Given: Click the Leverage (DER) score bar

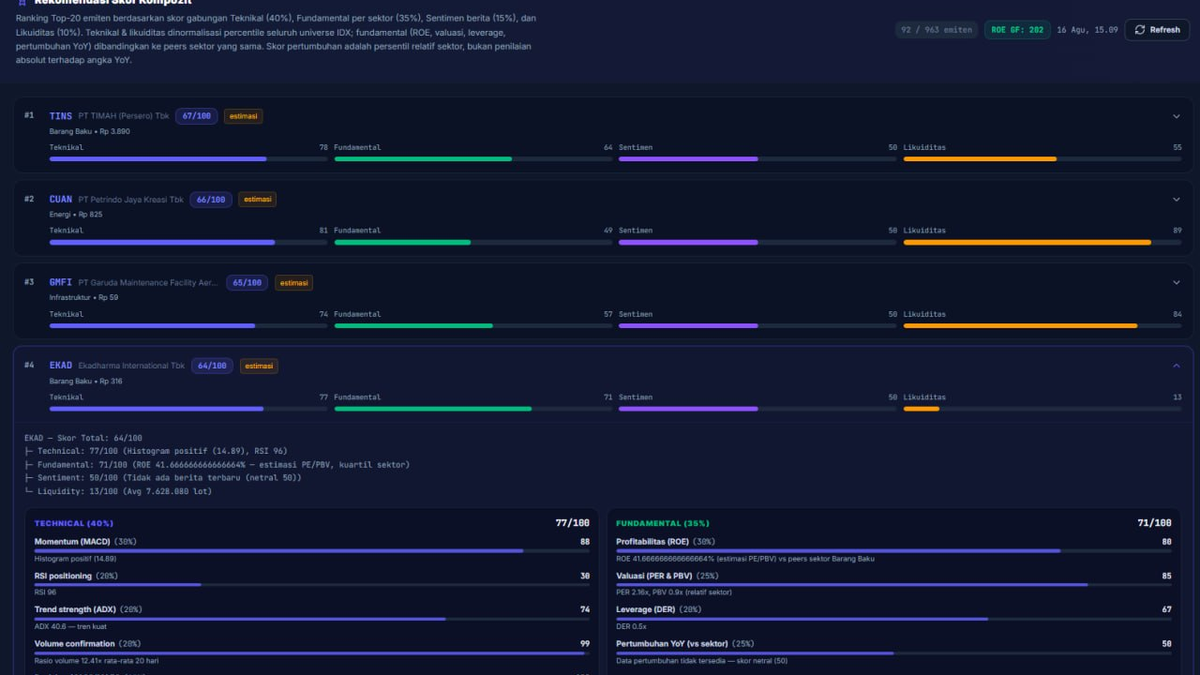Looking at the screenshot, I should click(x=894, y=619).
